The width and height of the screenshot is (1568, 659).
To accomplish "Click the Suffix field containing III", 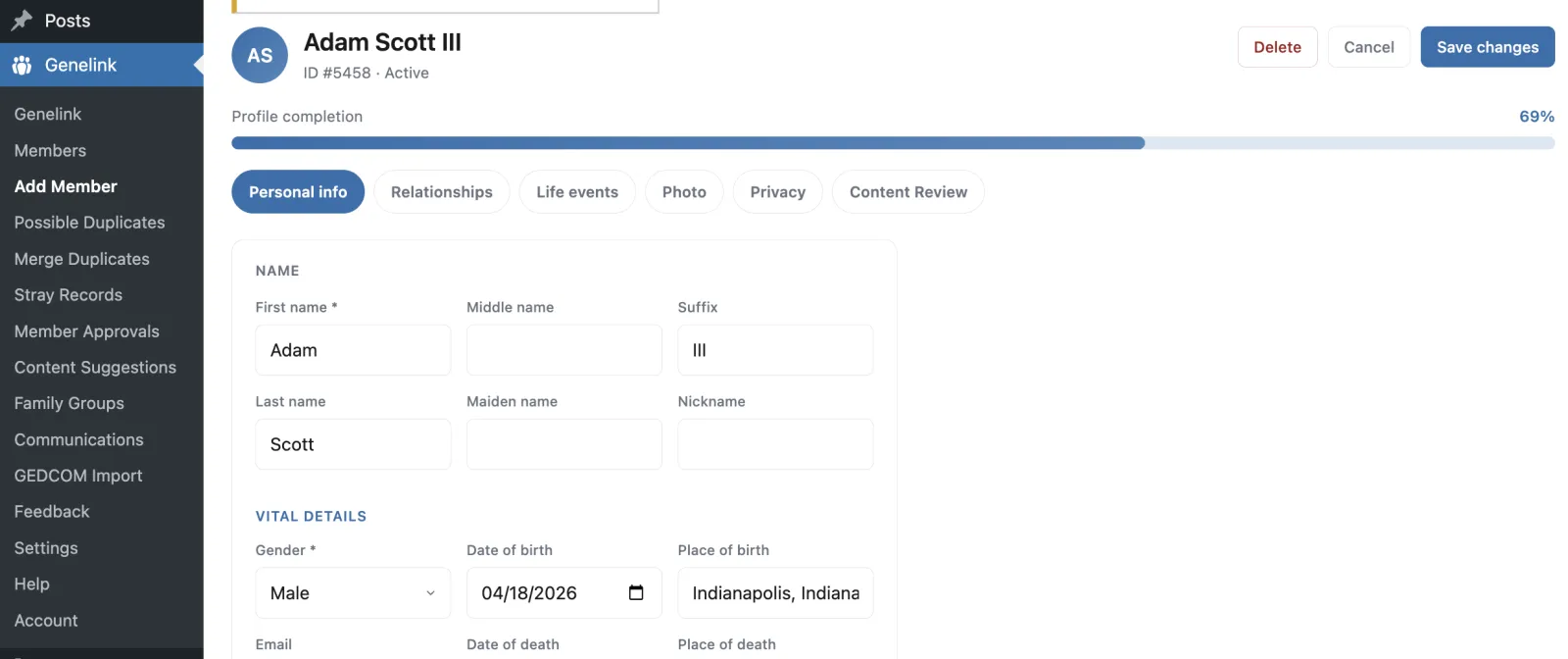I will 775,350.
